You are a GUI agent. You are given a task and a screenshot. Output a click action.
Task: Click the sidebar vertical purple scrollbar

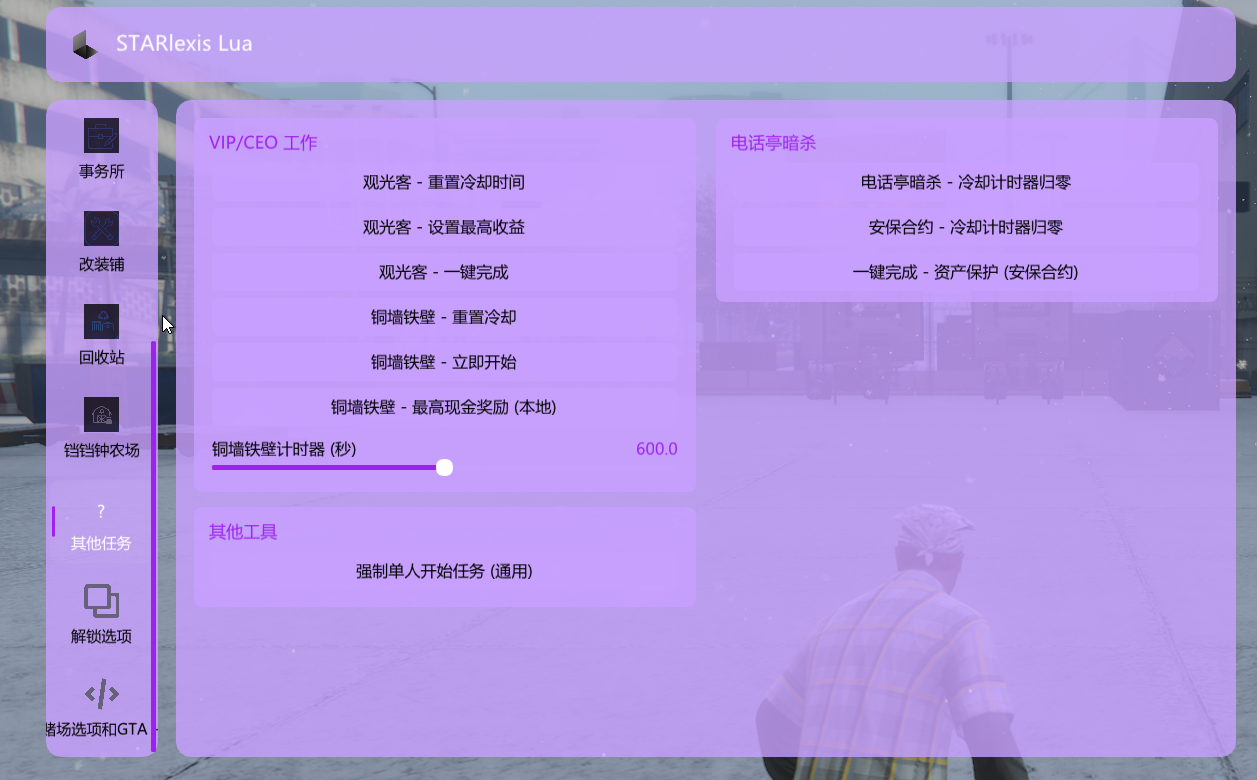pyautogui.click(x=153, y=545)
